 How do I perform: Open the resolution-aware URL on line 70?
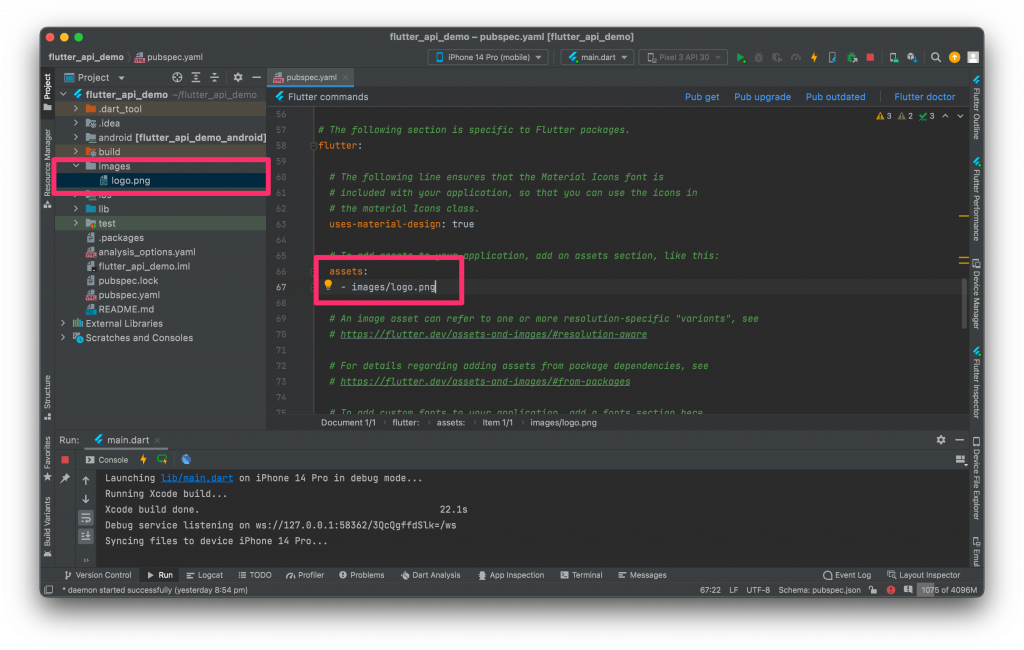(x=494, y=334)
